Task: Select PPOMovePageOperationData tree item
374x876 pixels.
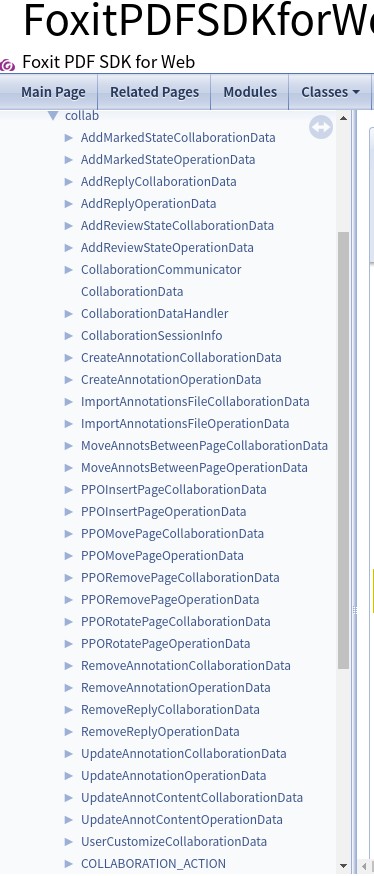Action: [x=162, y=556]
